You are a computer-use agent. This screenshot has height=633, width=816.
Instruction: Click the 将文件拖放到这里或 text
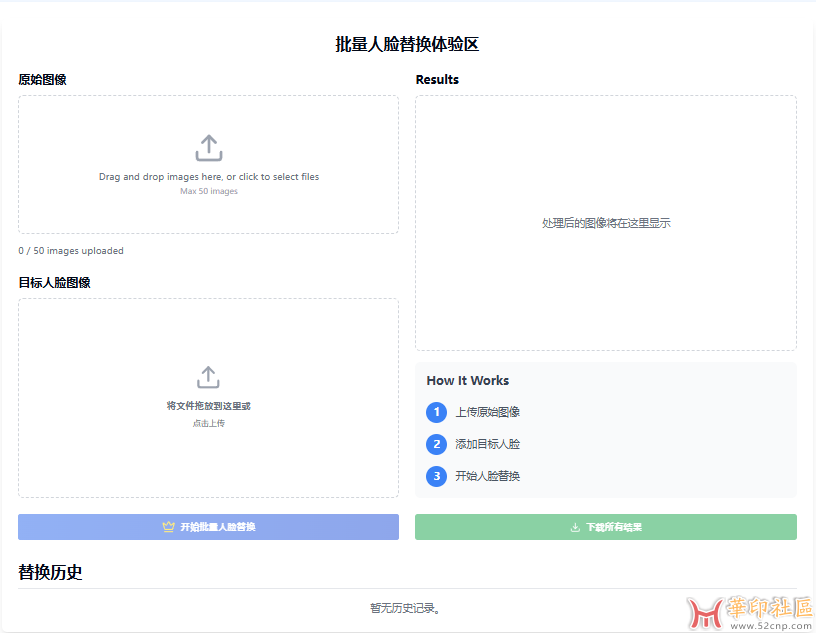(208, 406)
